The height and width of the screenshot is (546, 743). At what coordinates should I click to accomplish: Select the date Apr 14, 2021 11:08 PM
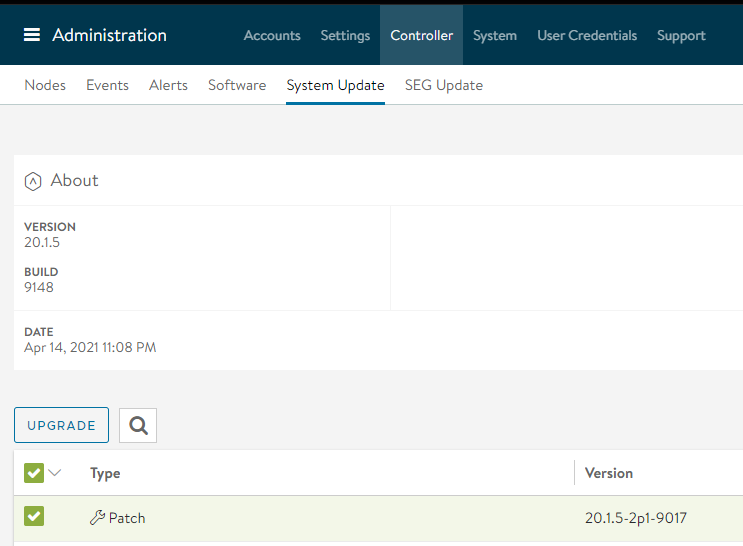coord(90,347)
